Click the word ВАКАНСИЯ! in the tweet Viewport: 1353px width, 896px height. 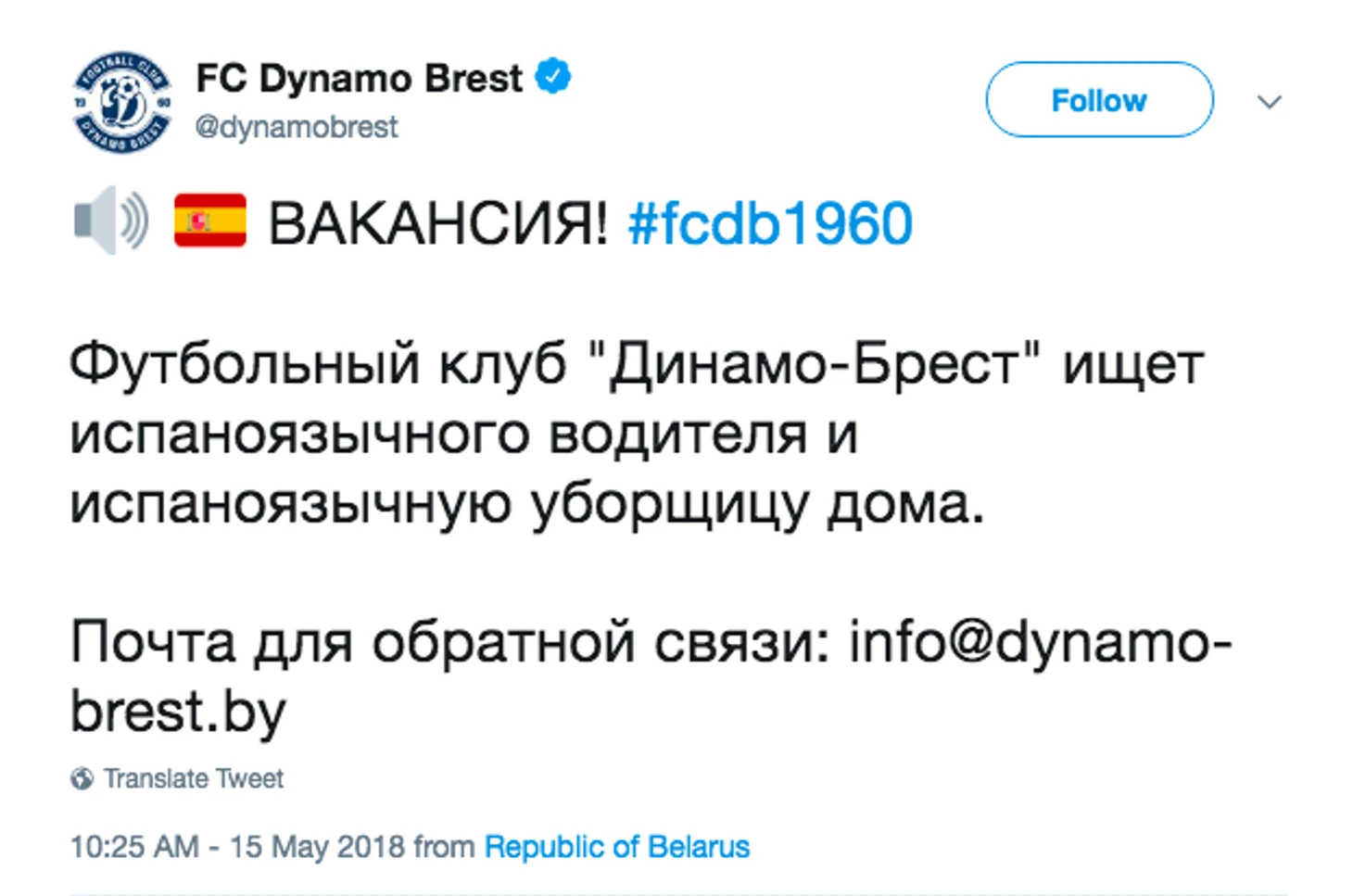437,223
